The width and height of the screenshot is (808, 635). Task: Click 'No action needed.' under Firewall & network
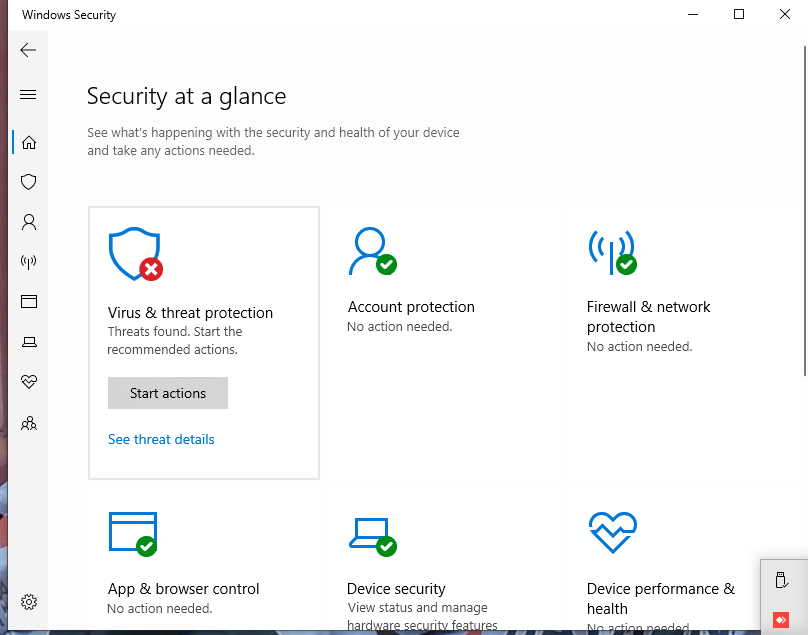(x=639, y=347)
